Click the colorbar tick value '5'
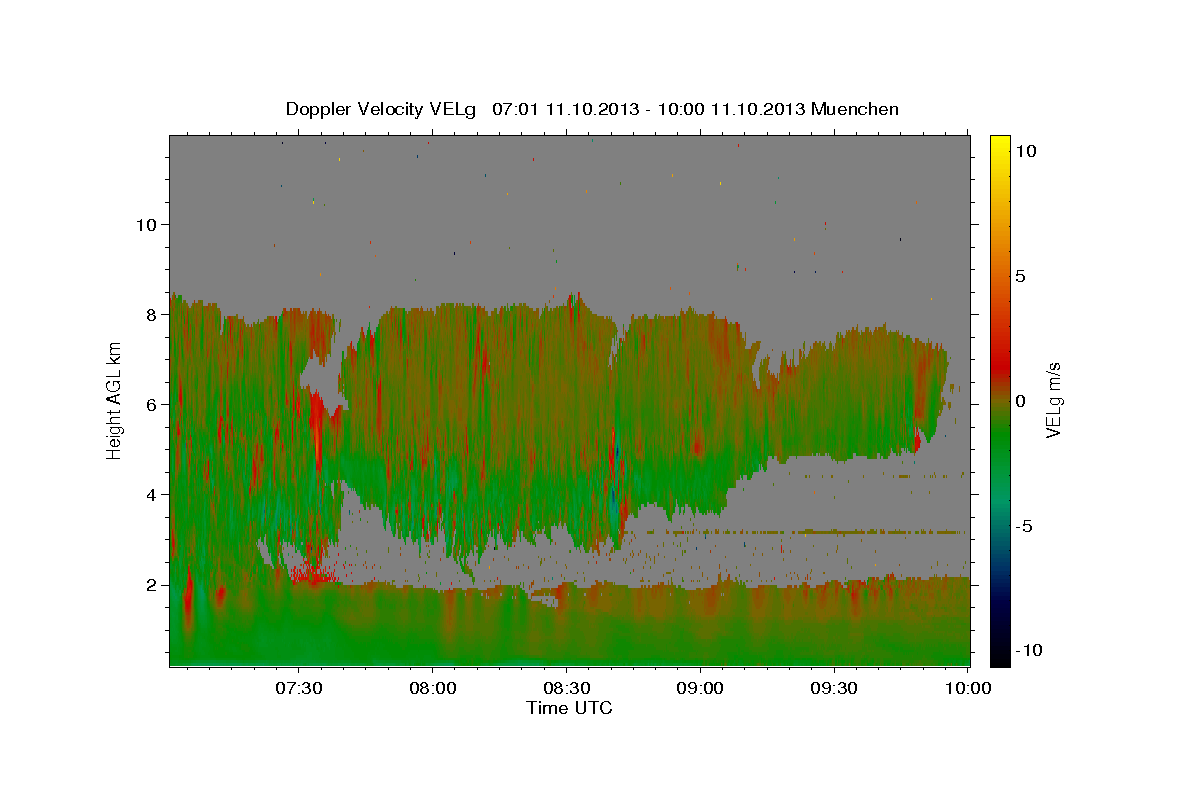 tap(1020, 276)
